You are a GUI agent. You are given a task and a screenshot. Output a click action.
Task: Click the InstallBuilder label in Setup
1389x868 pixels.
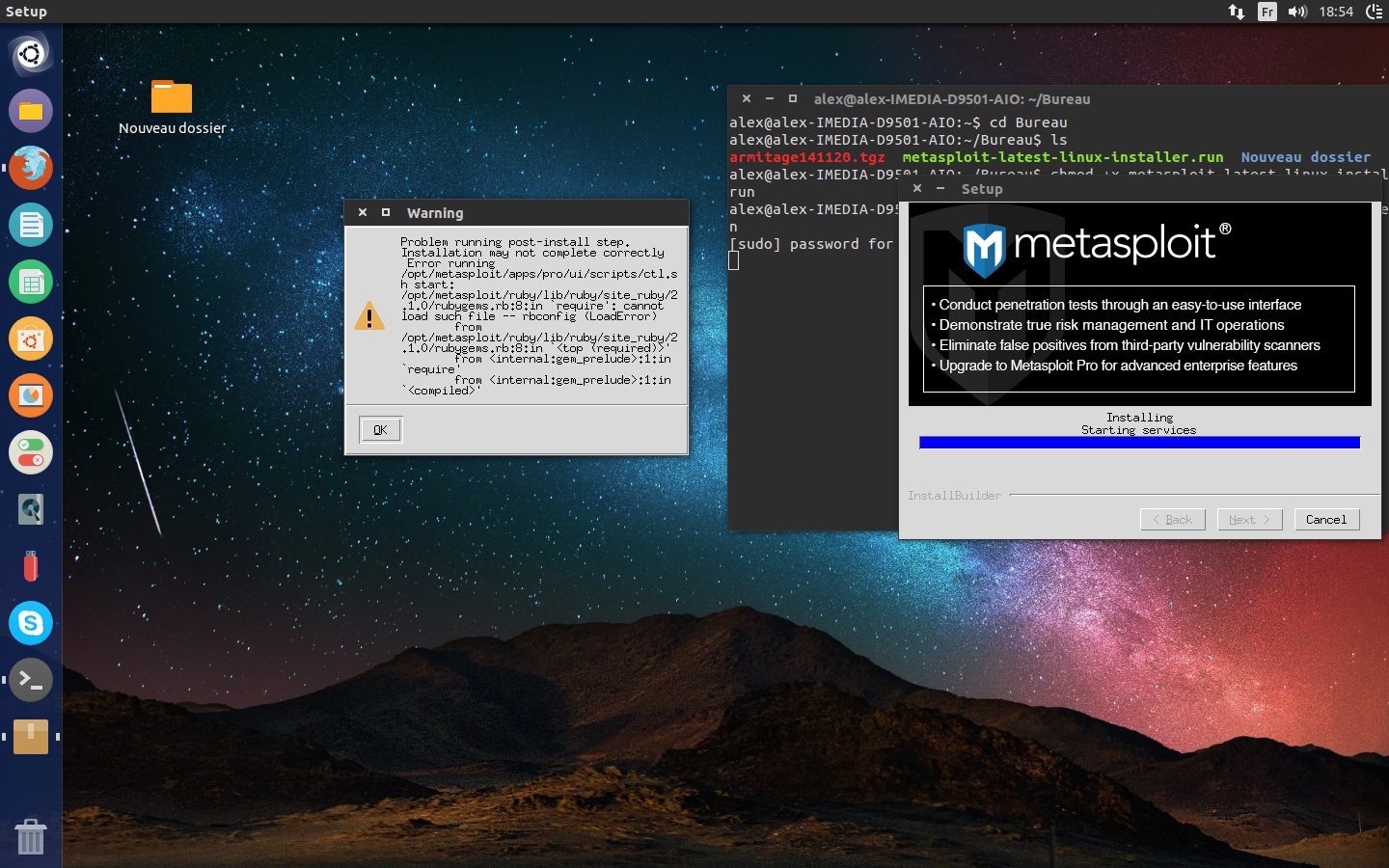click(x=954, y=496)
